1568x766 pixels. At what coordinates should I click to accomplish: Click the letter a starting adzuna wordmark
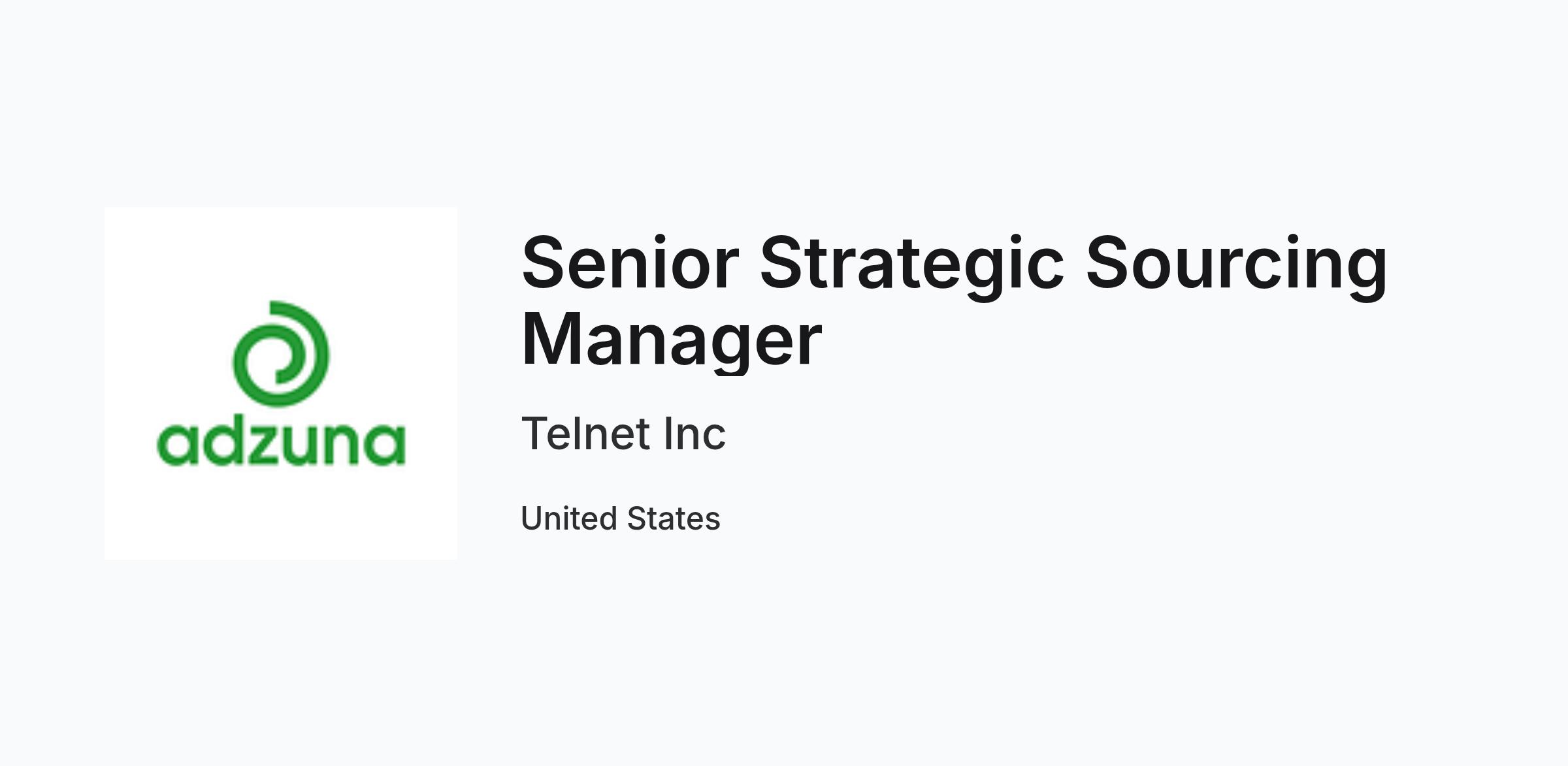(x=177, y=445)
